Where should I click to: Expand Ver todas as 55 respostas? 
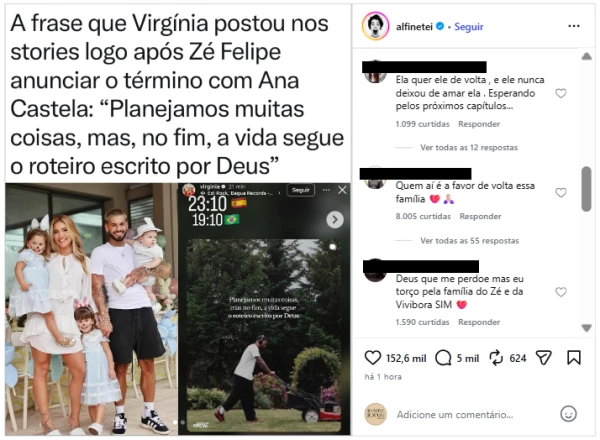point(470,241)
